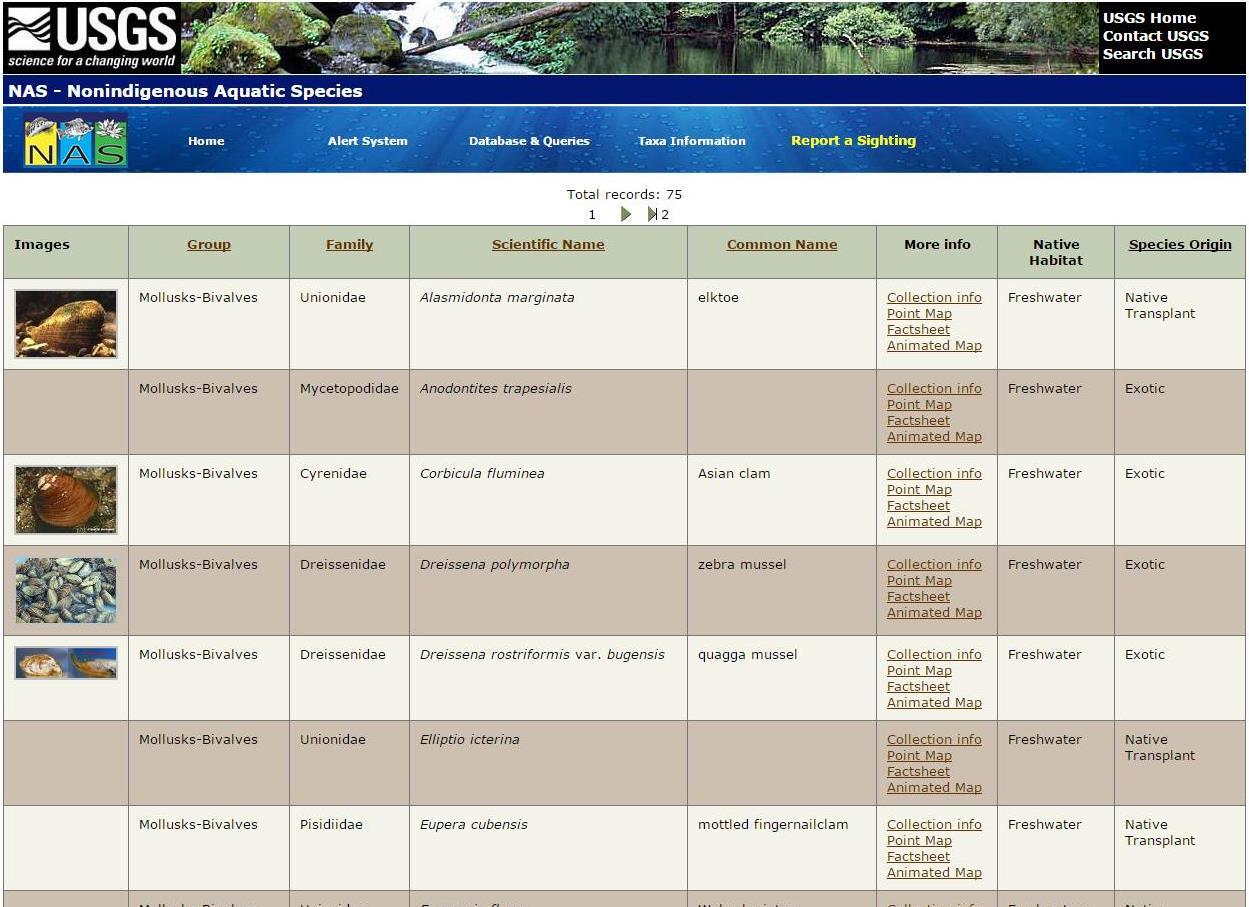
Task: Open Factsheet for elktoe
Action: 918,329
